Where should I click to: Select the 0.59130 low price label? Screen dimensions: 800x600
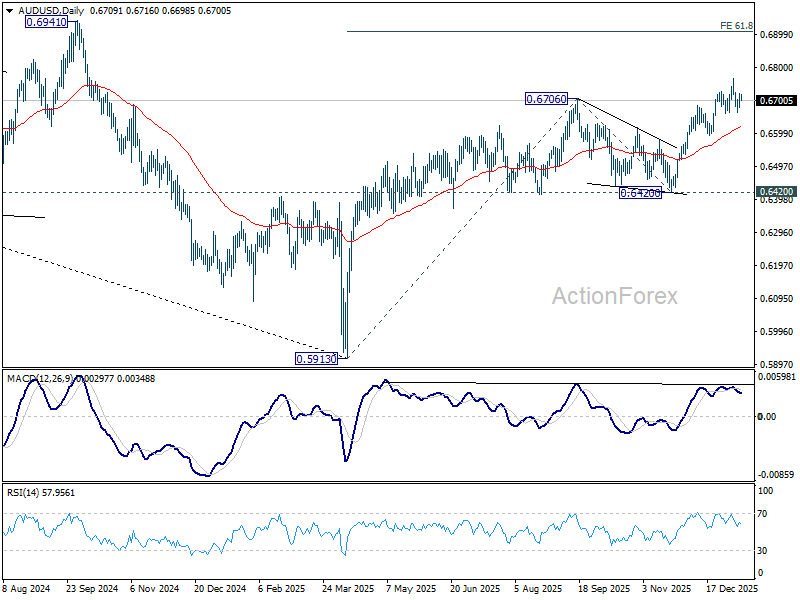(315, 358)
